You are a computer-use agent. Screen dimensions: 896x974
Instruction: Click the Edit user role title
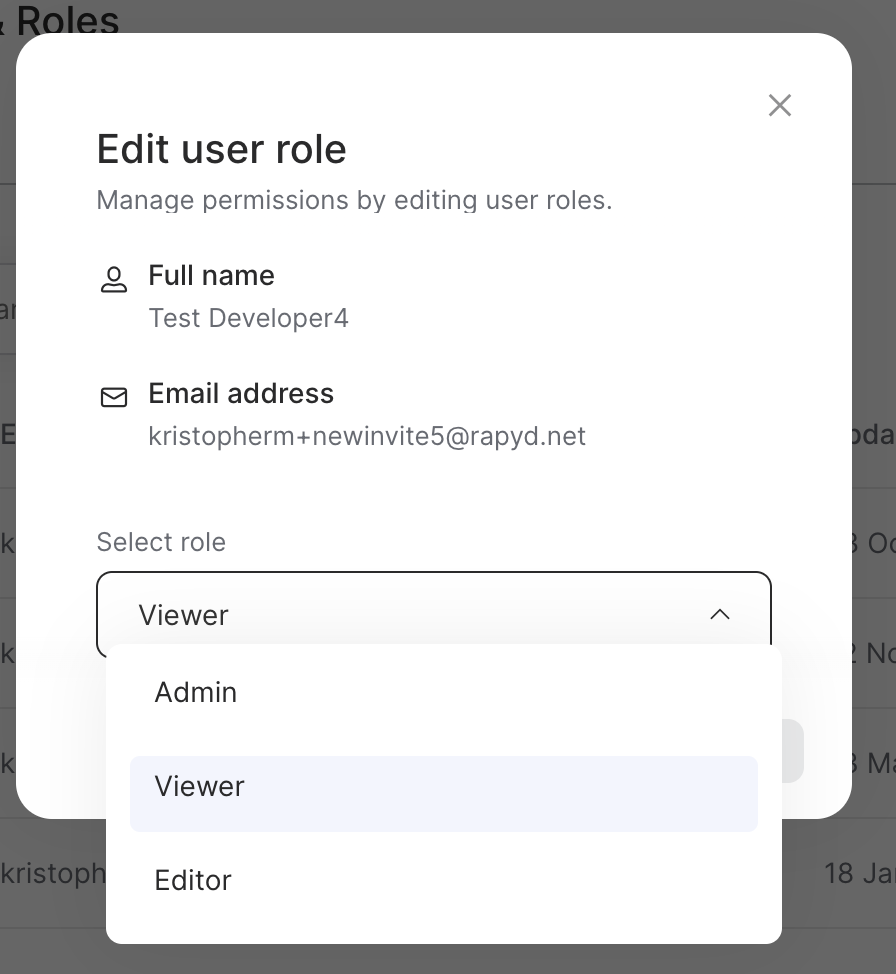click(221, 149)
